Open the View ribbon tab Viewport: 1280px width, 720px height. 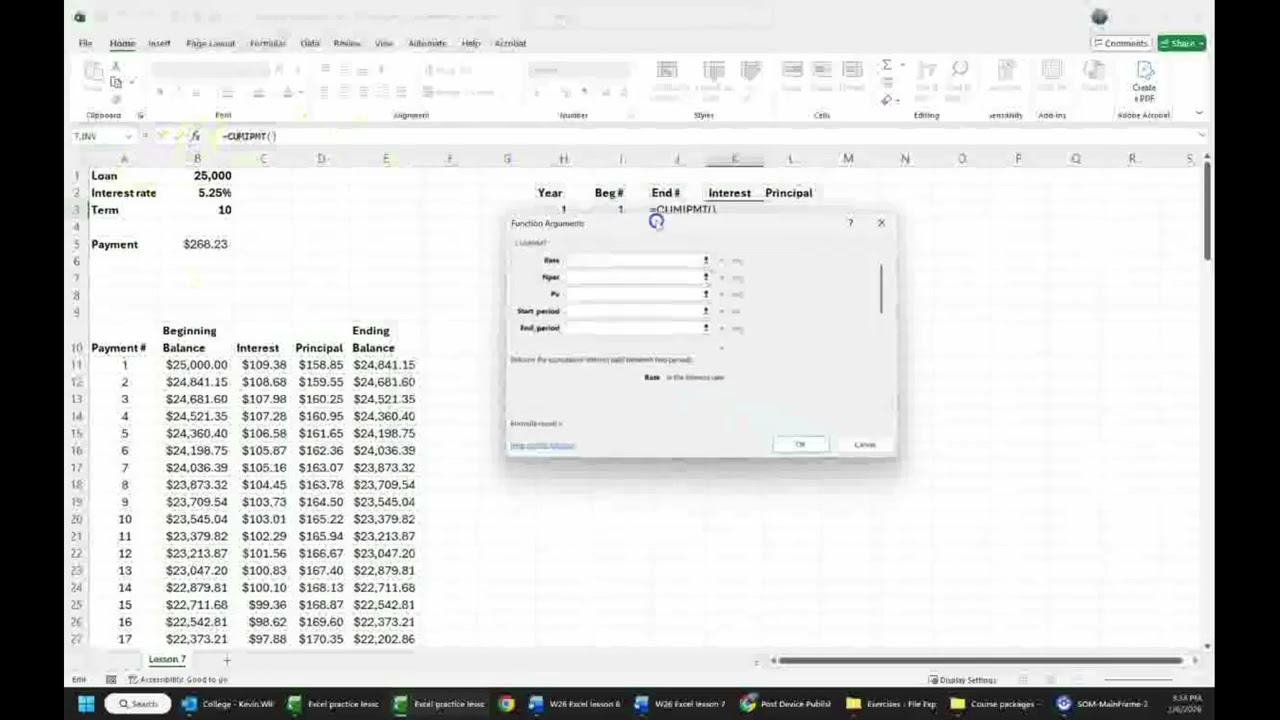pos(384,43)
